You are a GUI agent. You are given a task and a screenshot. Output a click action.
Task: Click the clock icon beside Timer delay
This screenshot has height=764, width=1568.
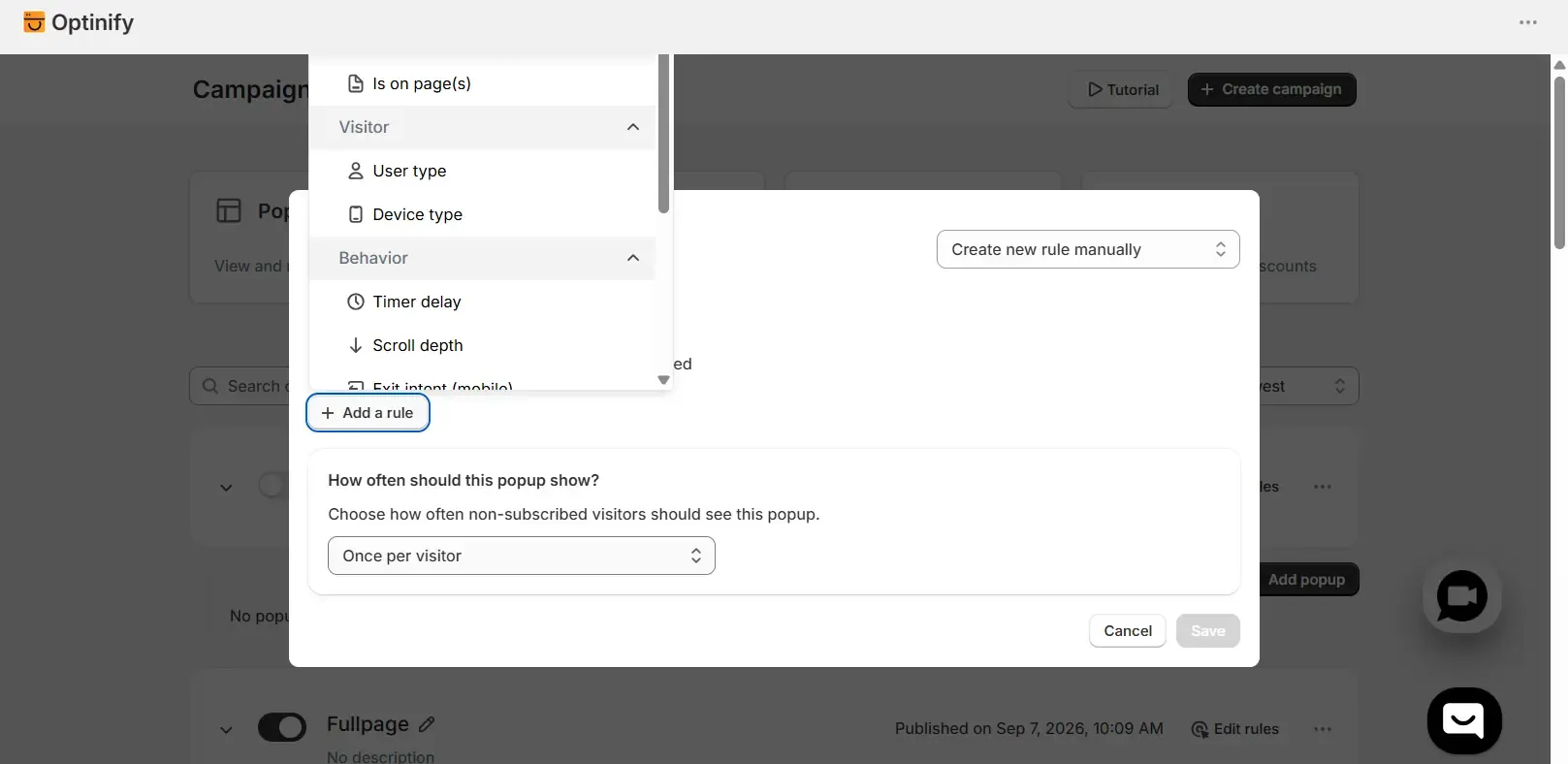click(x=356, y=302)
